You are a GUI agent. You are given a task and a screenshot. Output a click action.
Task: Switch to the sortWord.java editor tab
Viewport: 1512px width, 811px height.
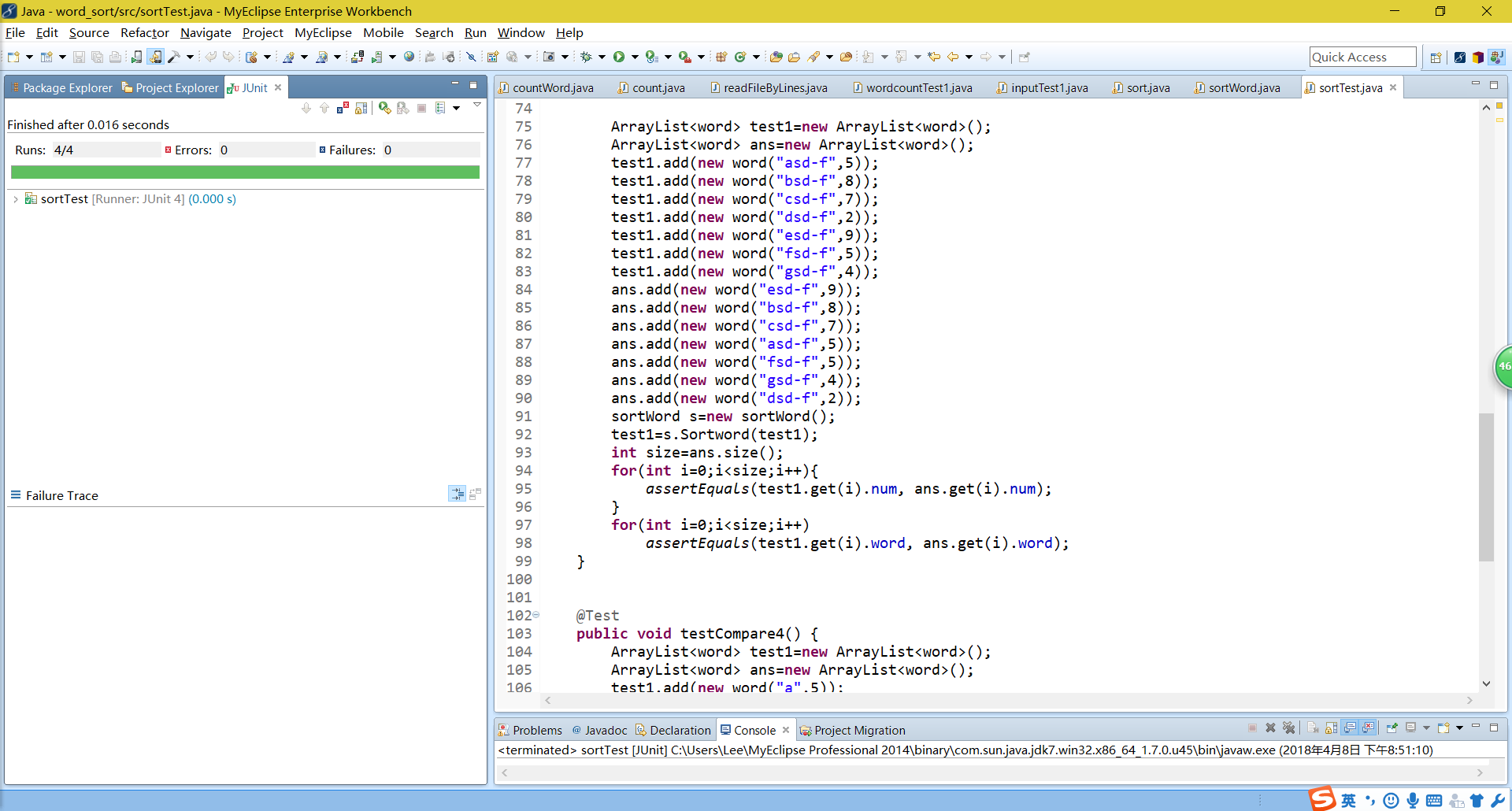click(x=1243, y=87)
